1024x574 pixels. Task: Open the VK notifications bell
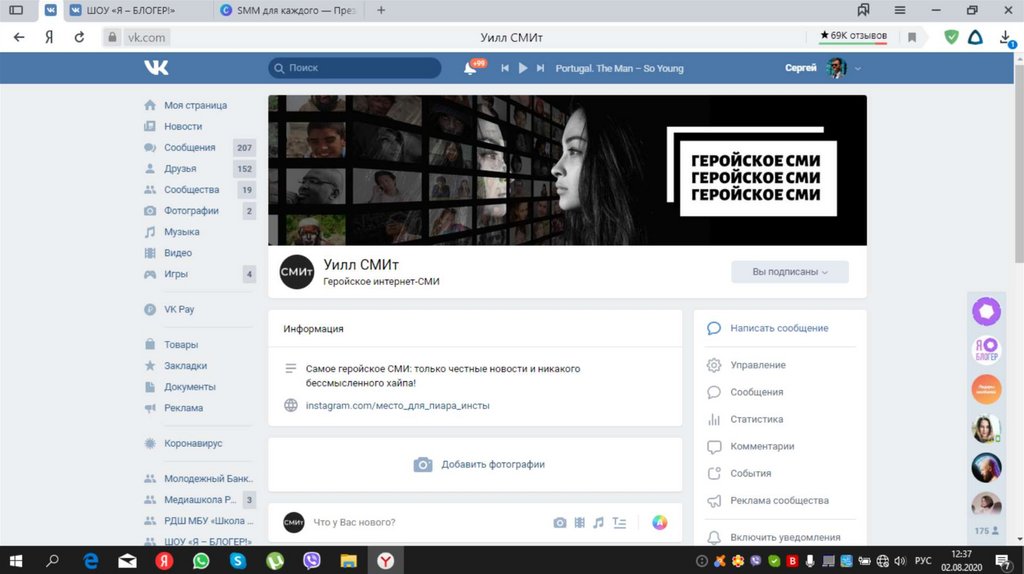point(470,68)
